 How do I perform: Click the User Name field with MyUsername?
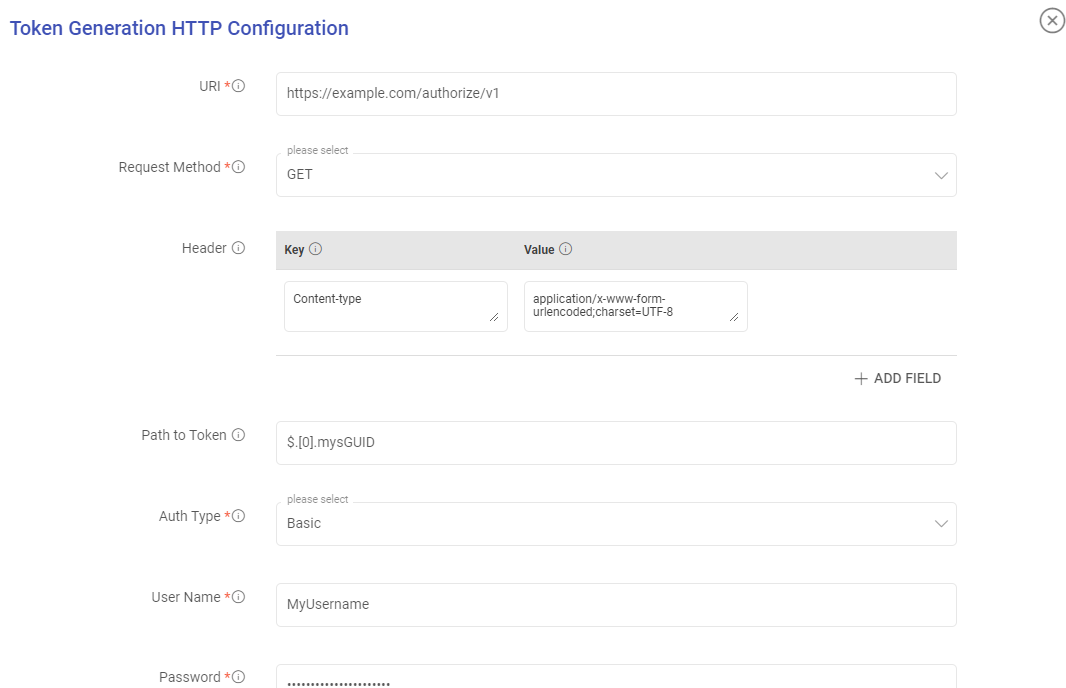pyautogui.click(x=616, y=604)
